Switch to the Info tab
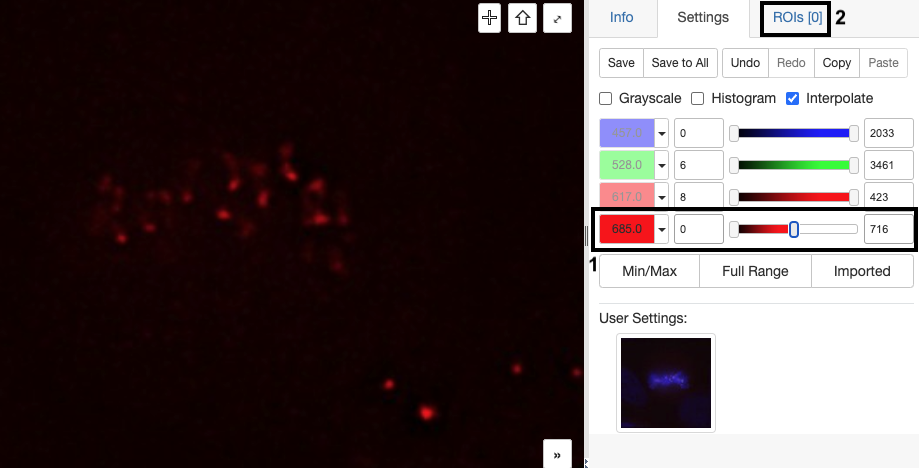919x468 pixels. (x=621, y=18)
